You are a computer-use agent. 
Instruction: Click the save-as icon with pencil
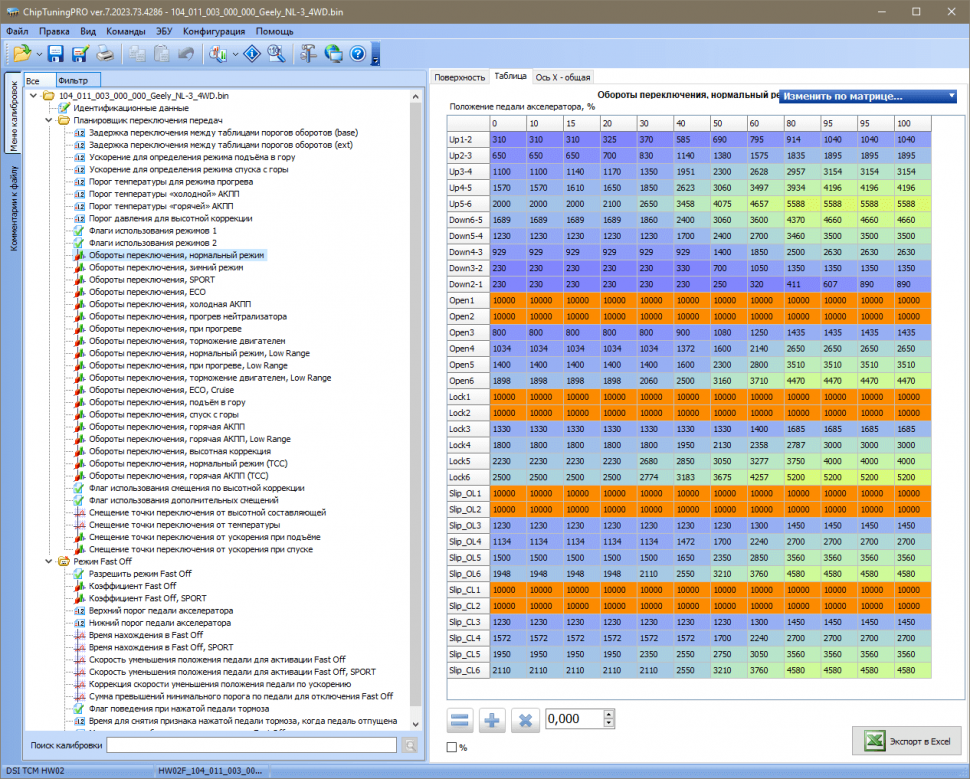coord(81,54)
